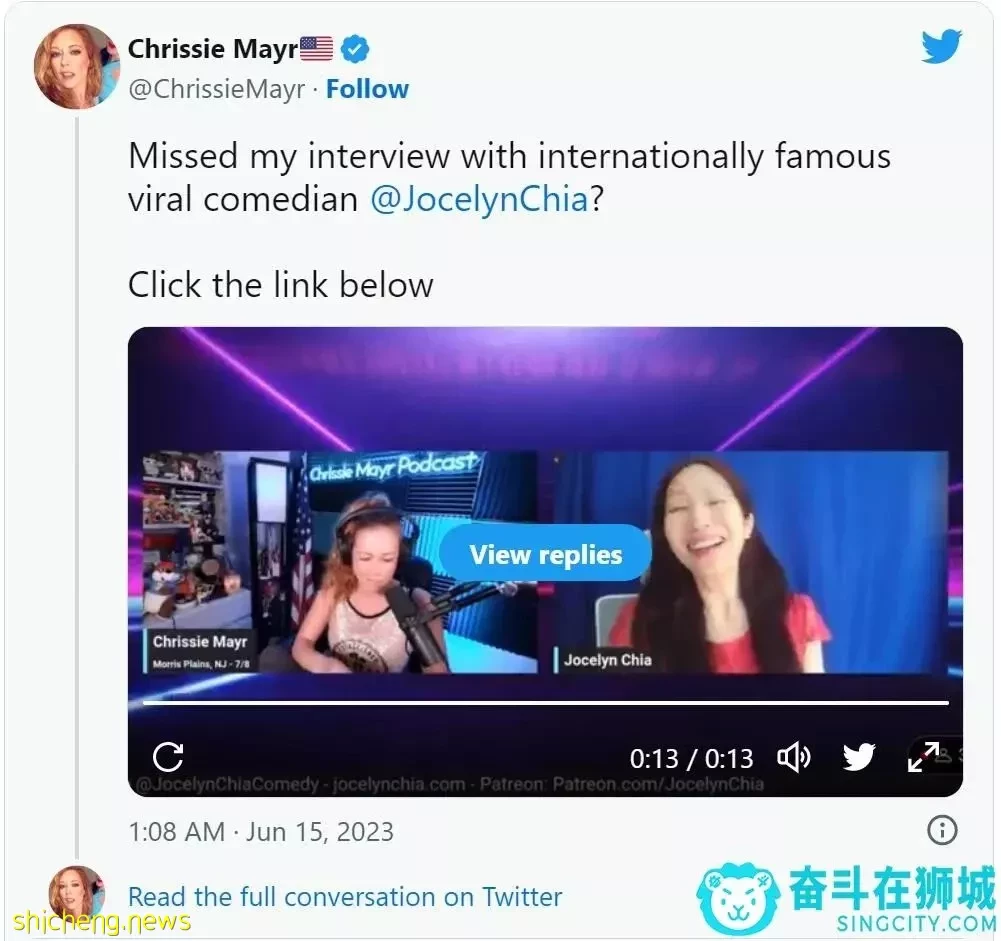Open the @JocelynChia mention
Viewport: 1001px width, 941px height.
pos(479,199)
